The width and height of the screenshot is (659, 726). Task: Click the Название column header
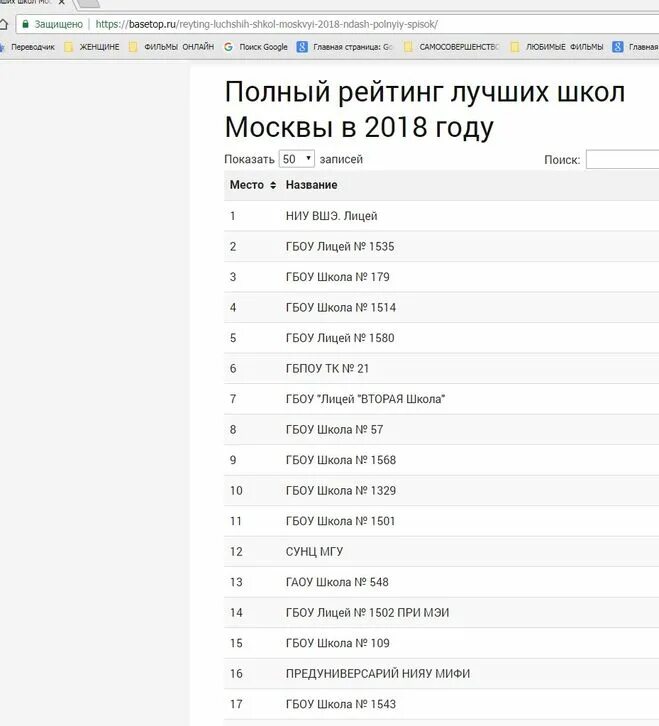pos(311,185)
